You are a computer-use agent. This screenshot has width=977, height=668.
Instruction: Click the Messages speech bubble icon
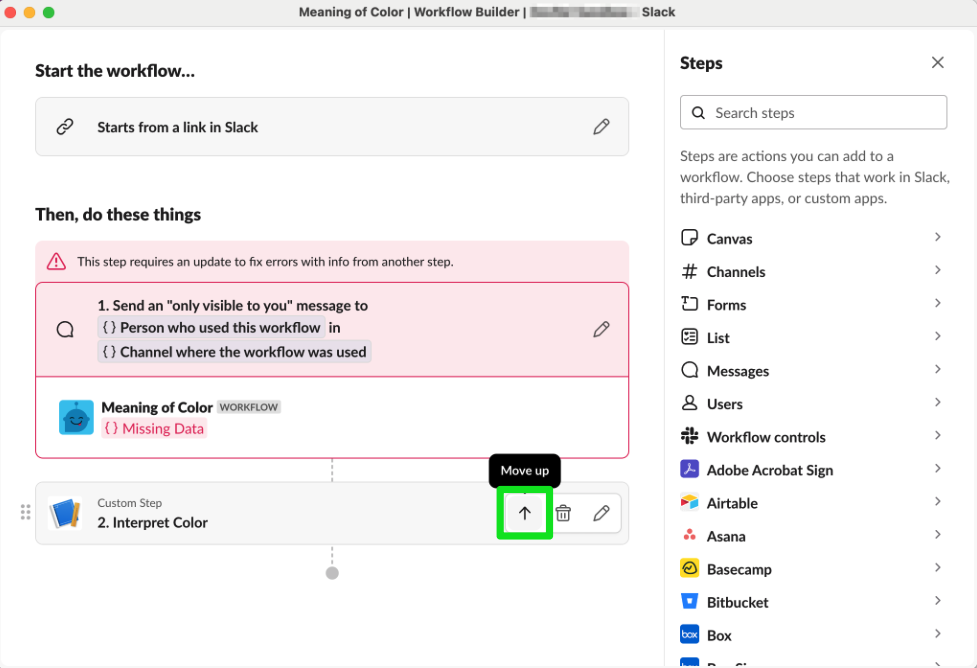pos(689,370)
